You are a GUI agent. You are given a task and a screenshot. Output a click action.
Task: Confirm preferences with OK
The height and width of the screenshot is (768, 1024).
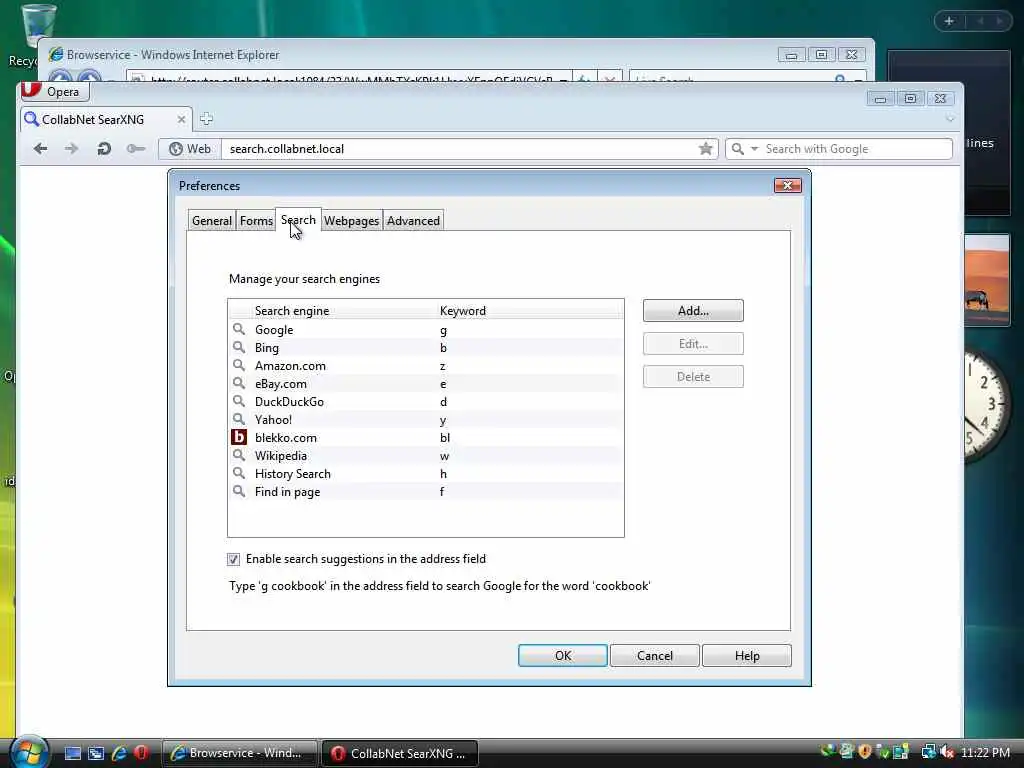[x=563, y=656]
